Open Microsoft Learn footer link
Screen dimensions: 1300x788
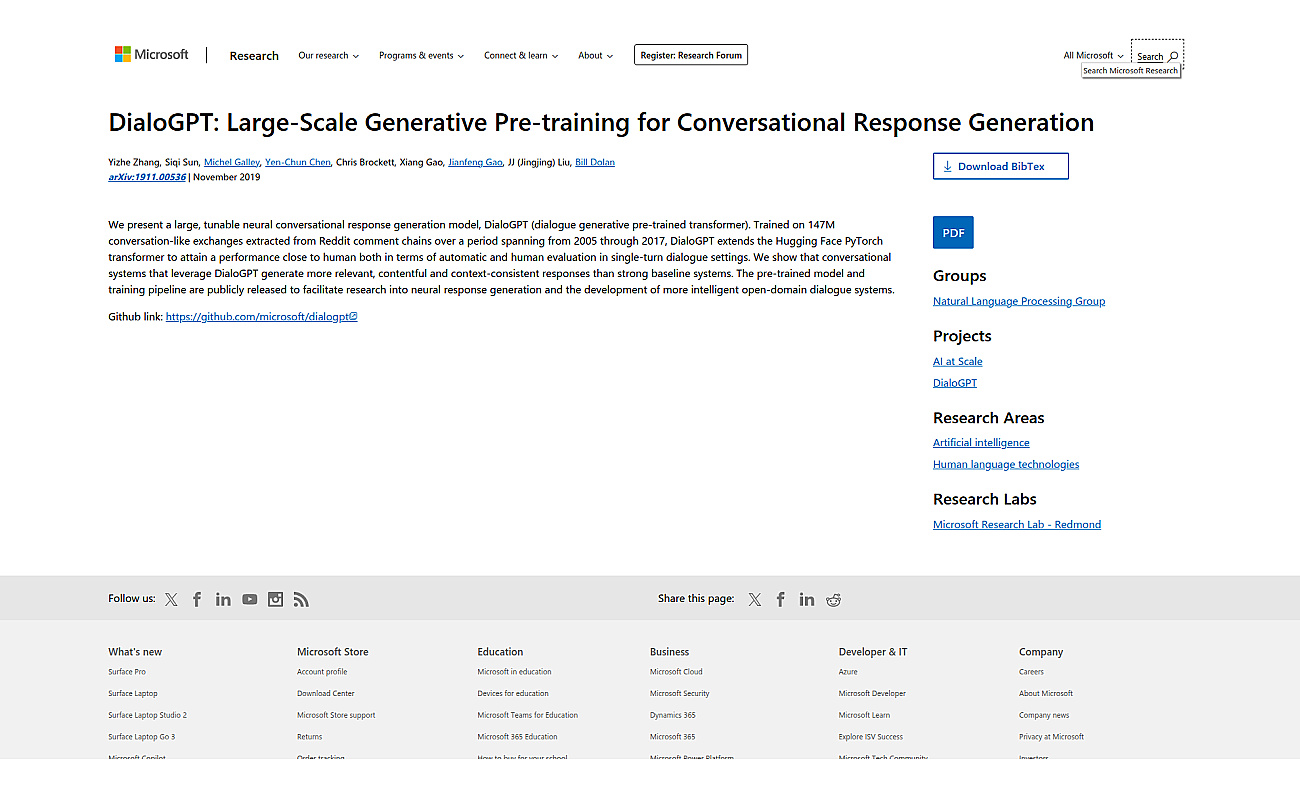click(865, 715)
